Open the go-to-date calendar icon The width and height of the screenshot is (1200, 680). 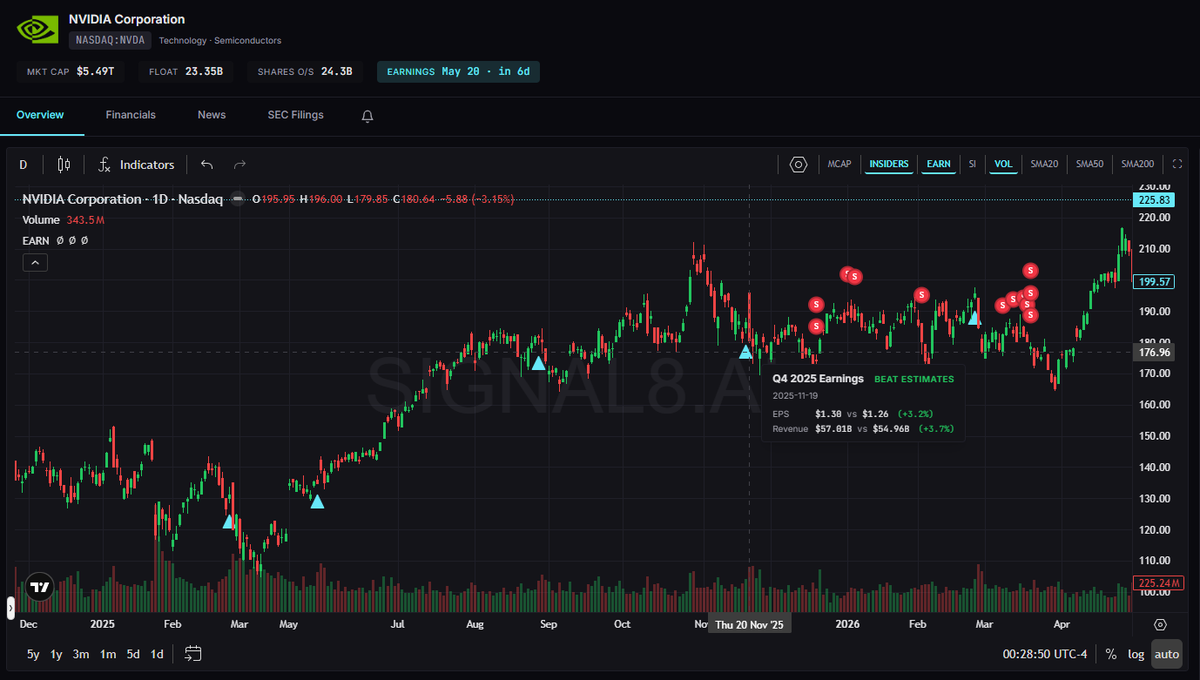pyautogui.click(x=193, y=653)
